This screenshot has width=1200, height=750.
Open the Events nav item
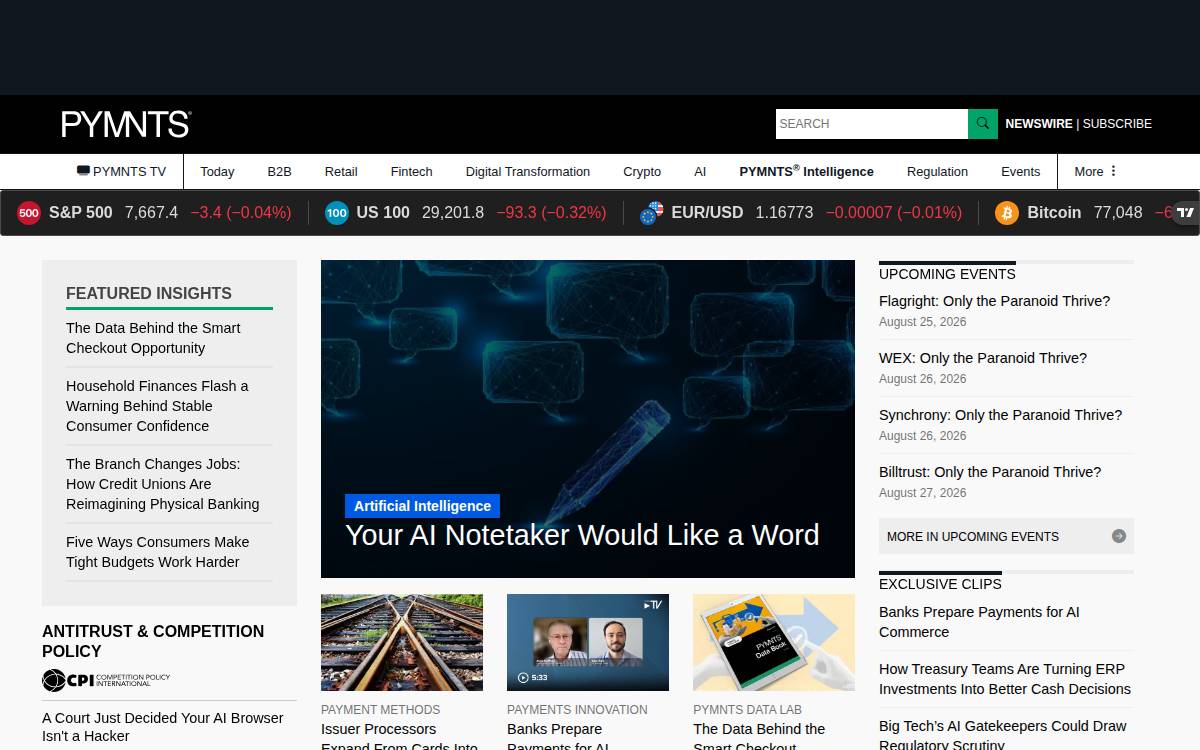1021,171
